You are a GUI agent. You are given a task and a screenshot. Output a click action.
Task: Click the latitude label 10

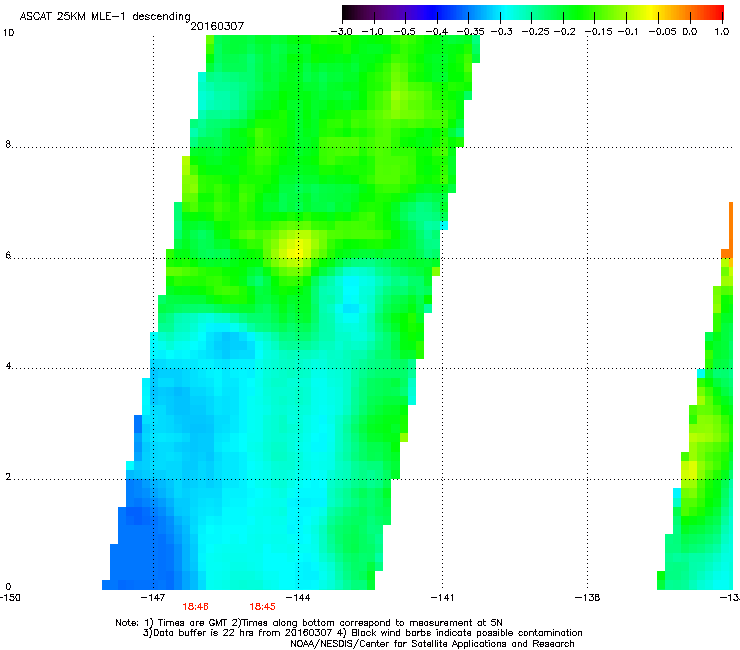[x=8, y=33]
